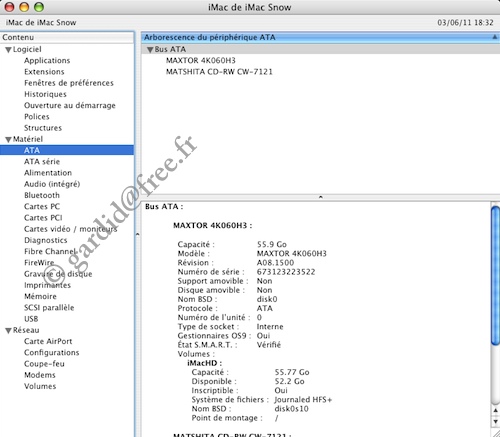Collapse the Réseau section triangle
Screen dimensions: 500x437
pyautogui.click(x=9, y=331)
